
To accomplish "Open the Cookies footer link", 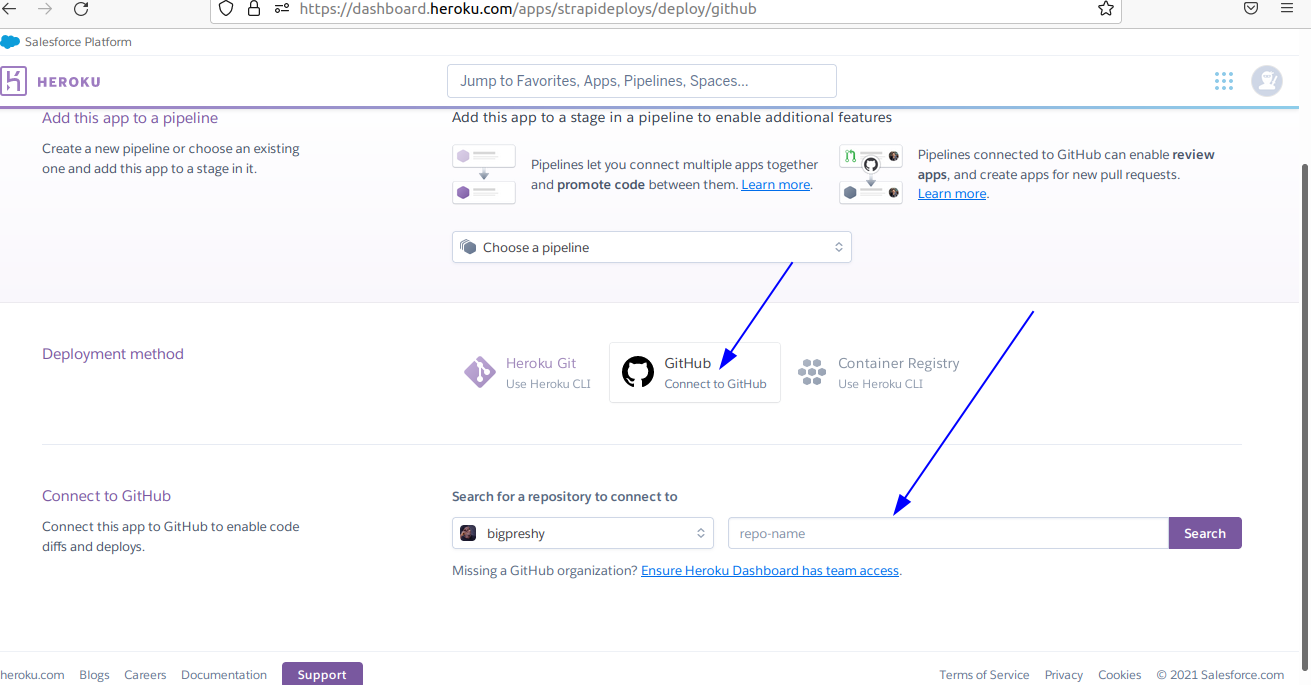I will point(1120,675).
